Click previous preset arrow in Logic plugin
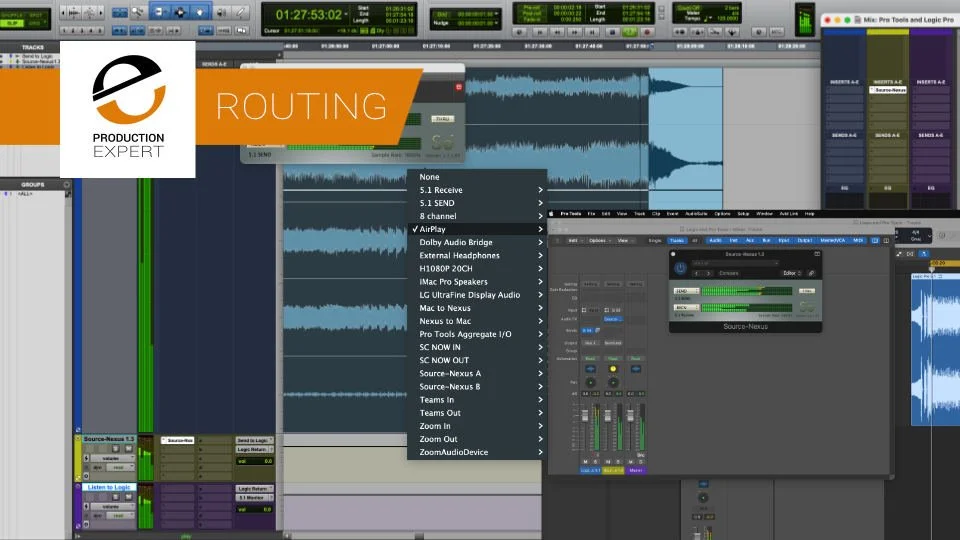Image resolution: width=960 pixels, height=540 pixels. 697,274
